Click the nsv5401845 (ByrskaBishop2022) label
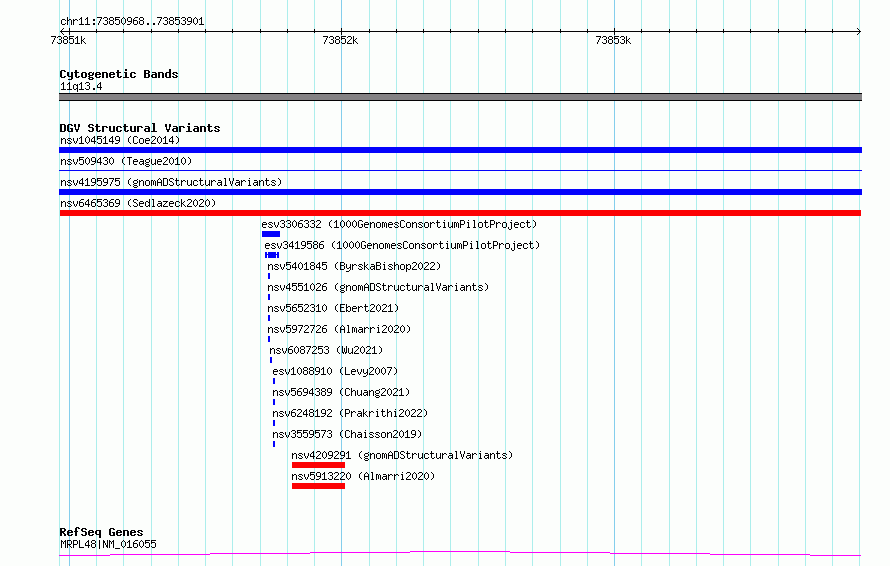The height and width of the screenshot is (566, 890). click(x=354, y=266)
